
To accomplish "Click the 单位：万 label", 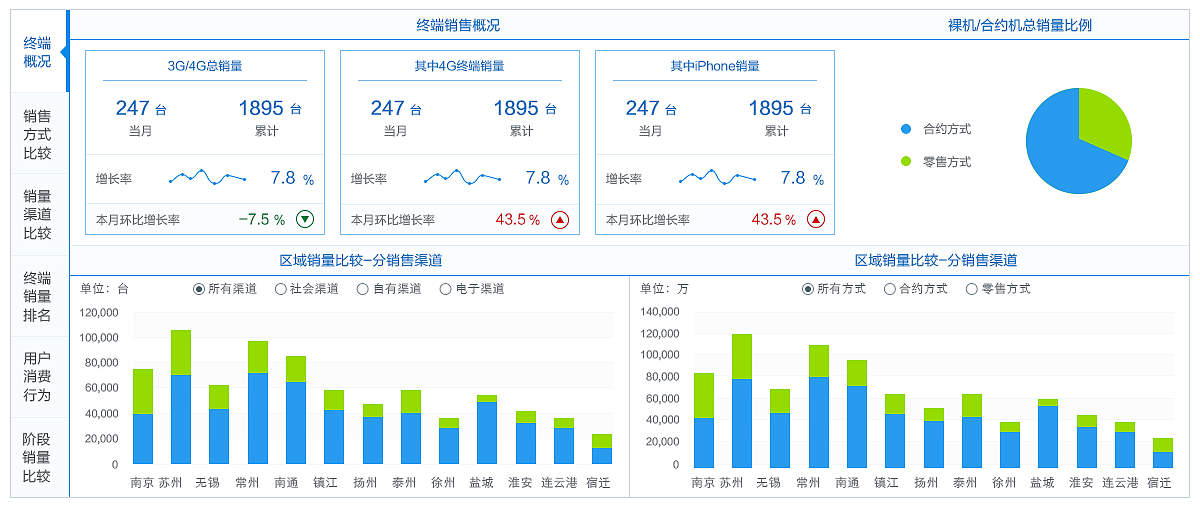I will [665, 289].
